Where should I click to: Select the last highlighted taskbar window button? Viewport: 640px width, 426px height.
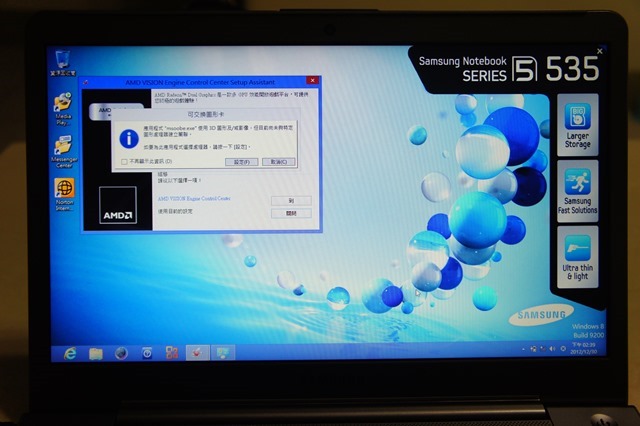point(223,353)
